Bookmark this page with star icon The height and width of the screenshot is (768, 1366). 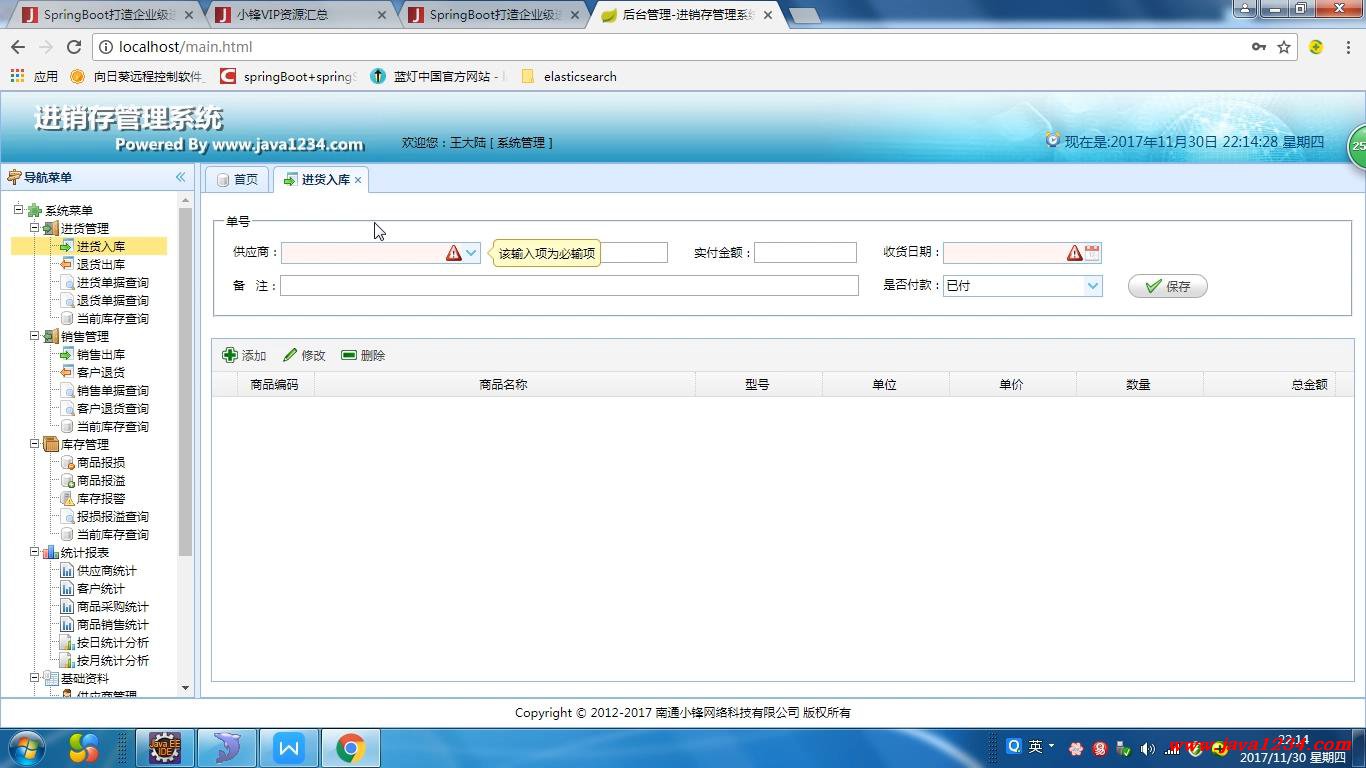click(x=1284, y=47)
